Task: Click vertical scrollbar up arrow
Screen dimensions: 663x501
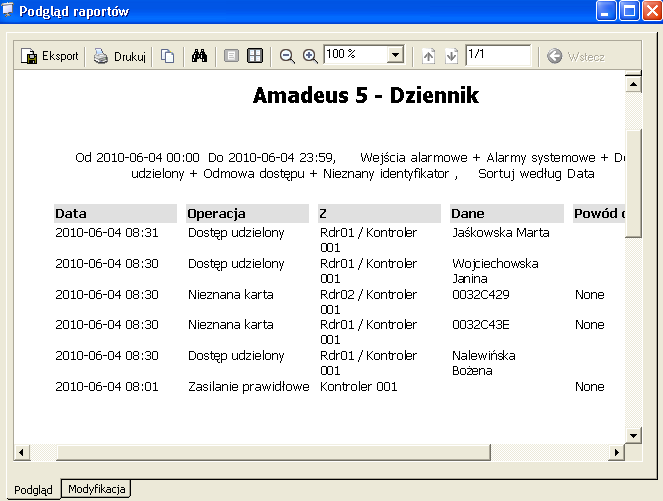Action: tap(633, 84)
